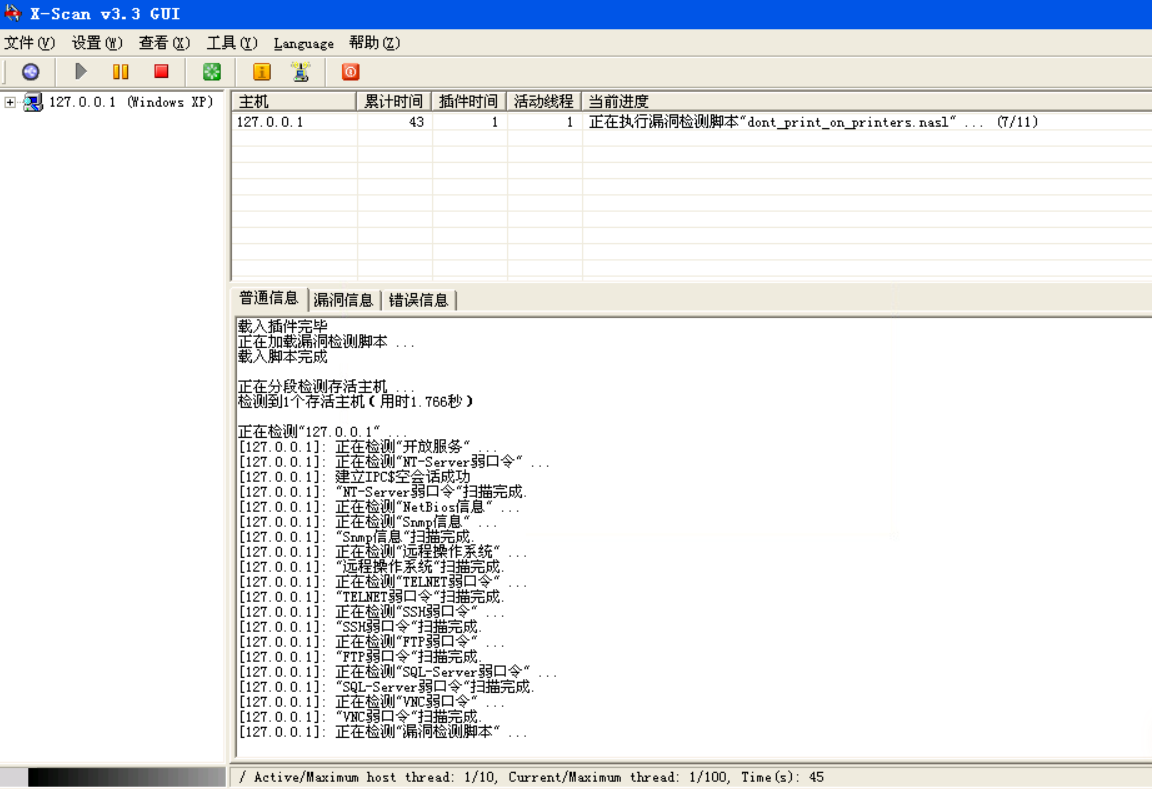Click the orange information icon
This screenshot has height=789, width=1152.
[x=262, y=71]
